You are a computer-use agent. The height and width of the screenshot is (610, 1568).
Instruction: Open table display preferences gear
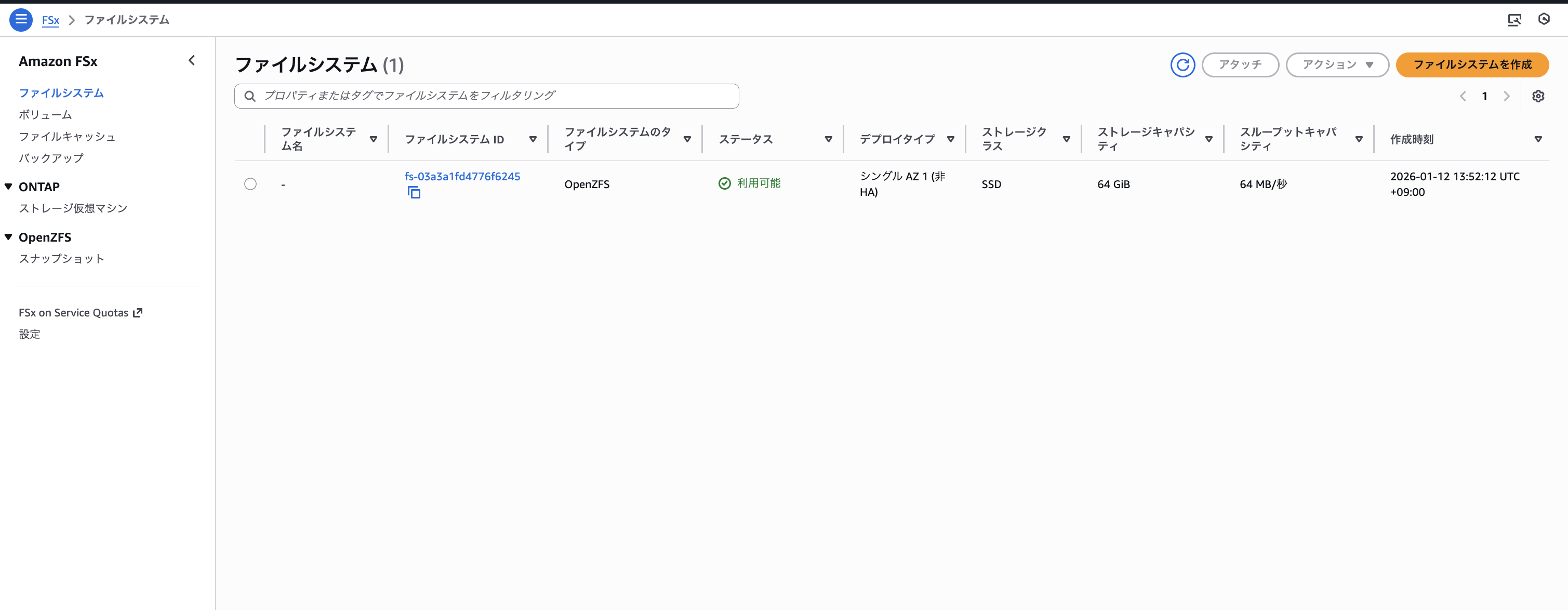click(1538, 96)
